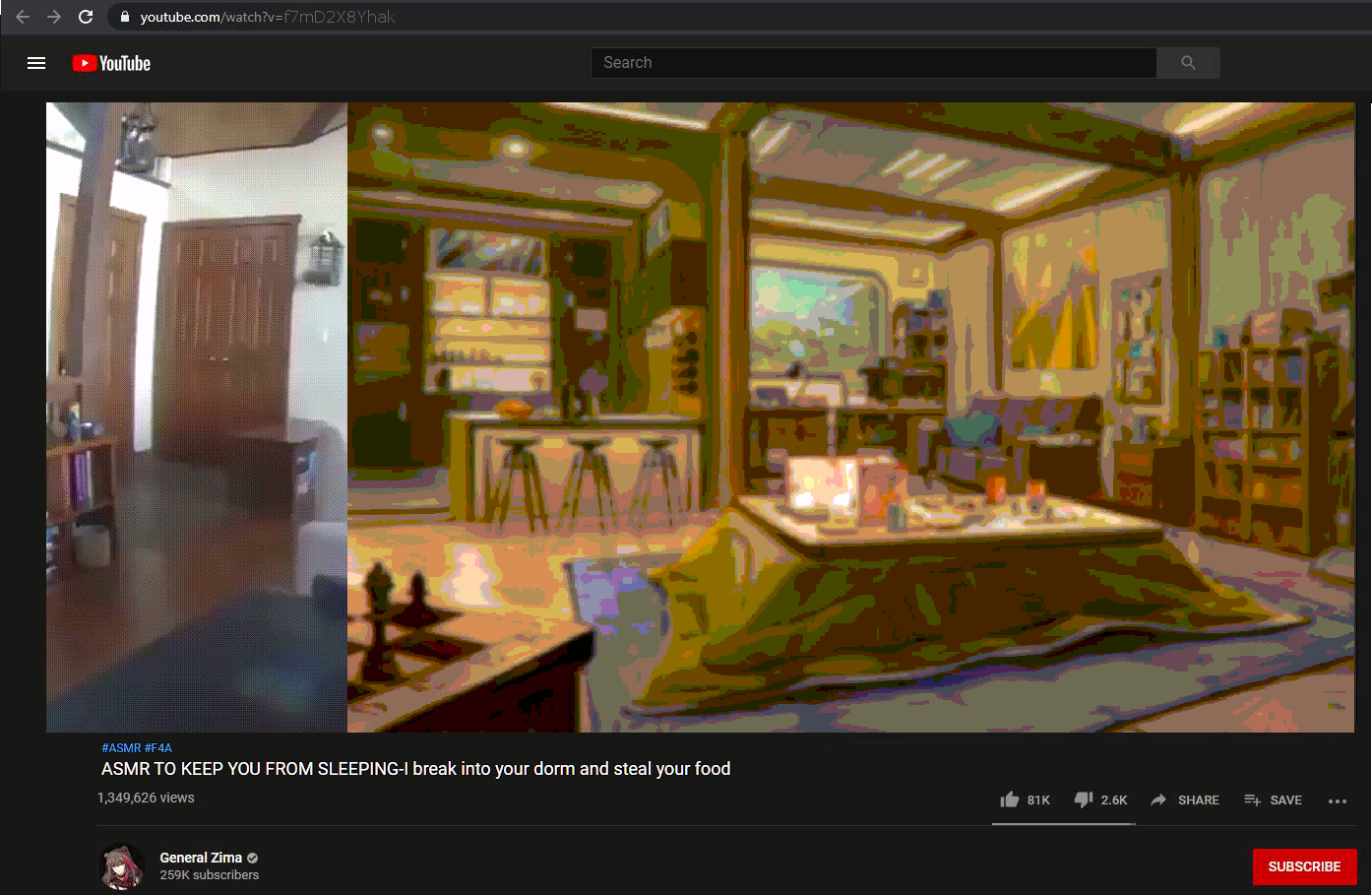Go to YouTube home via logo

(x=111, y=63)
